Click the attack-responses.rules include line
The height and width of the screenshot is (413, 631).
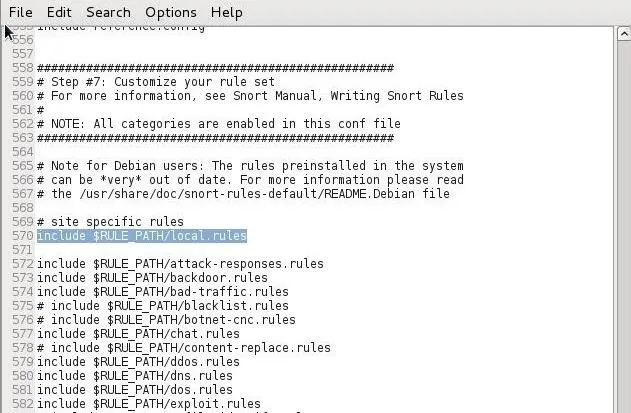[180, 264]
